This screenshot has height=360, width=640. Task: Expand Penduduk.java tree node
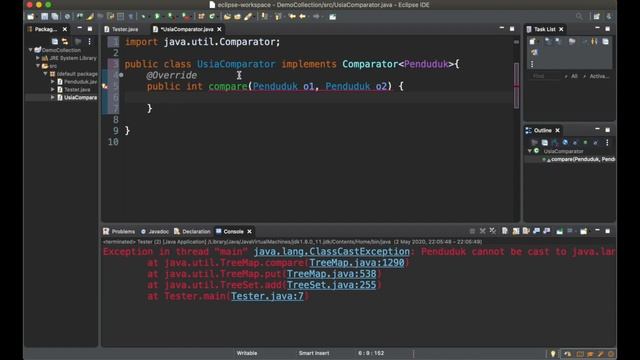tap(53, 82)
